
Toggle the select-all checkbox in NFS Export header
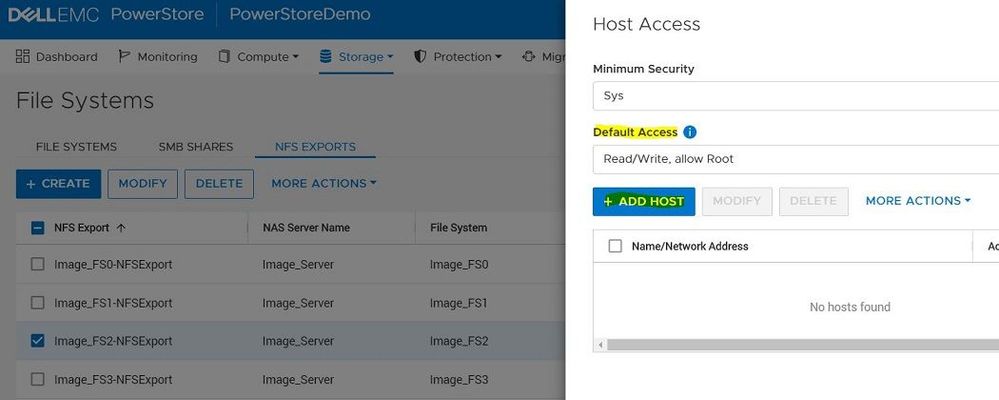(x=38, y=228)
